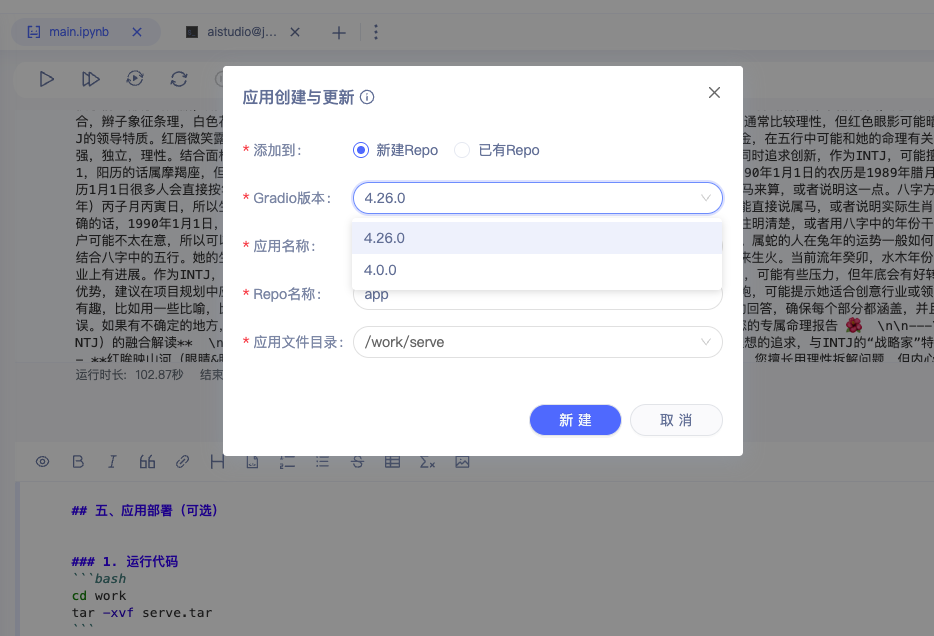Click the refresh kernel circular arrows icon

[x=179, y=79]
